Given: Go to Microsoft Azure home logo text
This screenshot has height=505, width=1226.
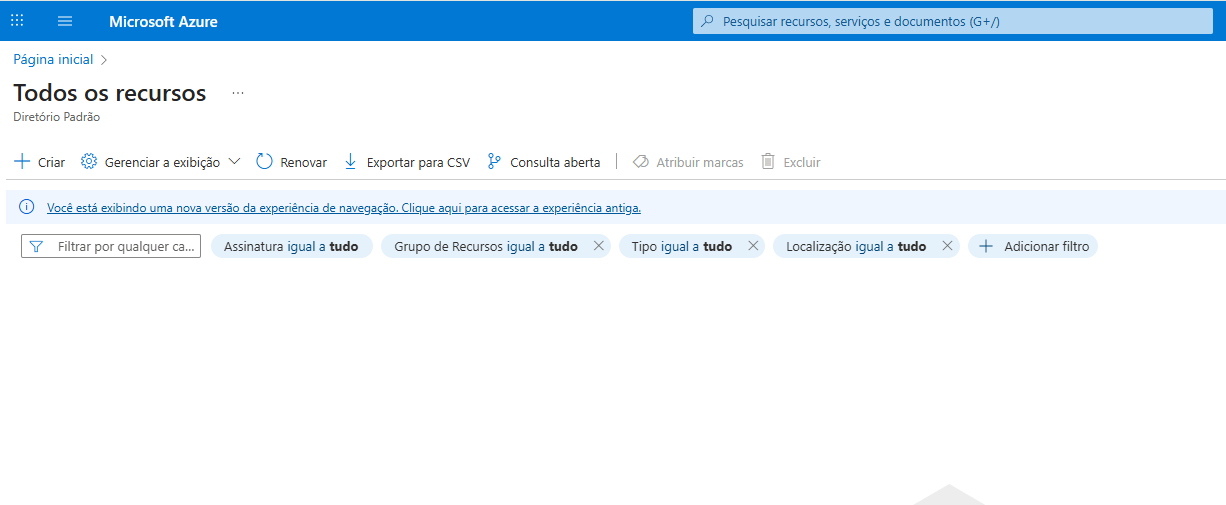Looking at the screenshot, I should pyautogui.click(x=163, y=21).
